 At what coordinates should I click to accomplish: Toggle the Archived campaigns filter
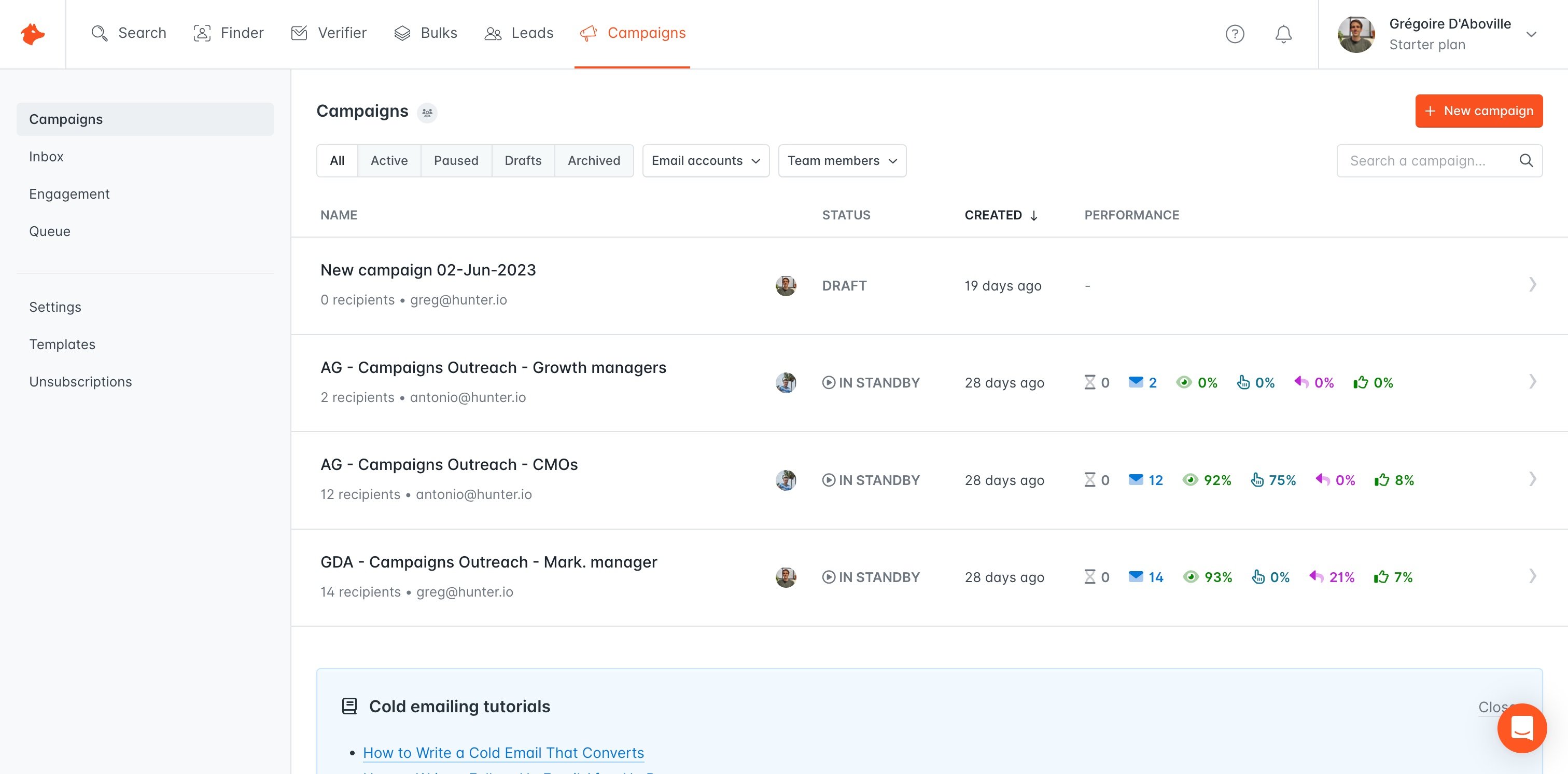594,160
